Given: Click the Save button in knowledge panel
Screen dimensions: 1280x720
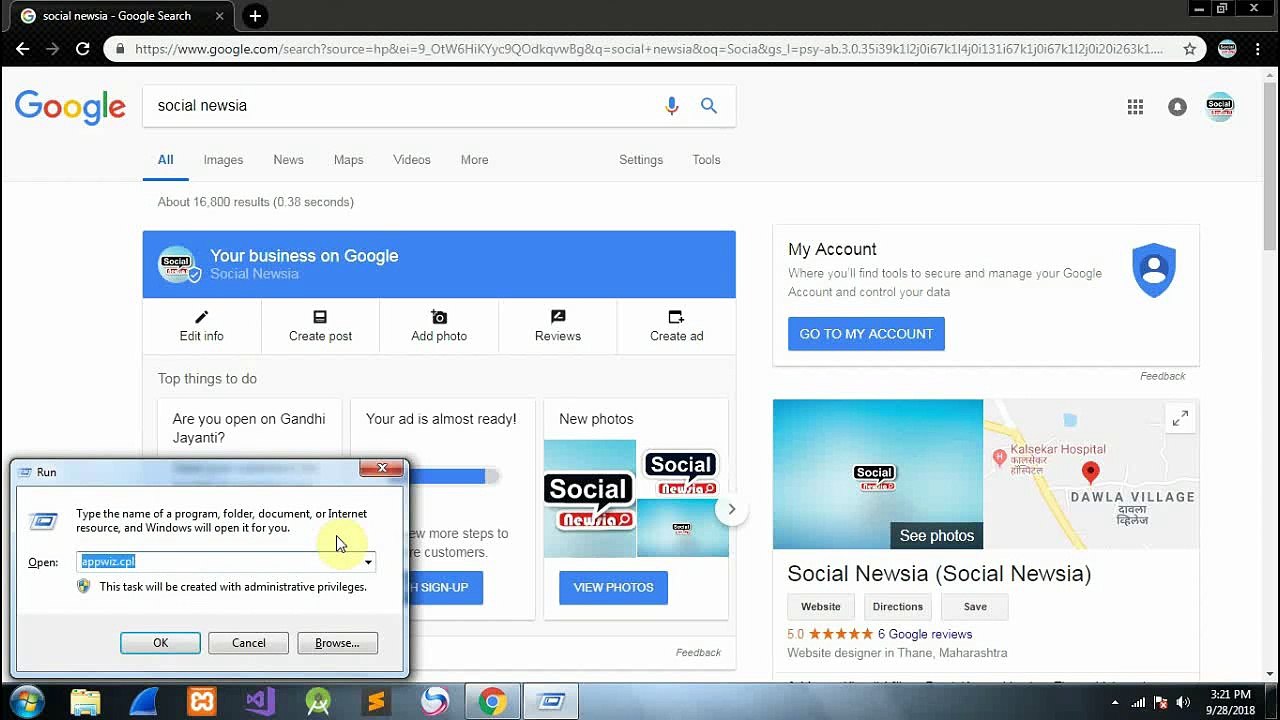Looking at the screenshot, I should coord(975,607).
